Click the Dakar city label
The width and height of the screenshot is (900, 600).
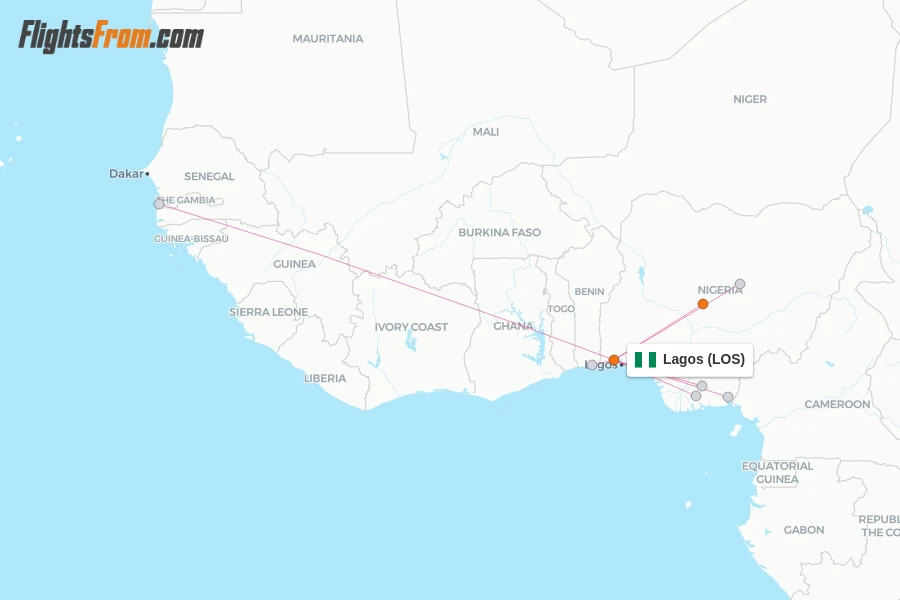pyautogui.click(x=126, y=173)
